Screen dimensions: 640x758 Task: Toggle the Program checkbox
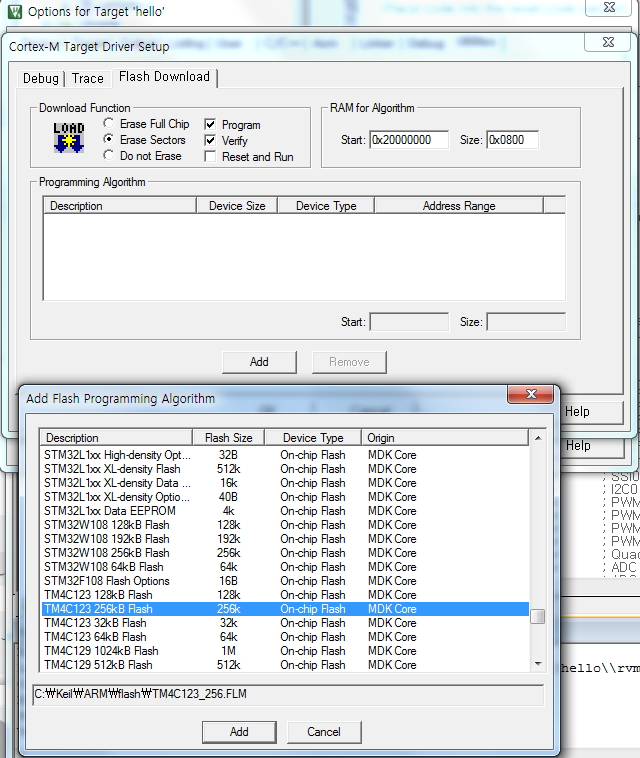210,125
